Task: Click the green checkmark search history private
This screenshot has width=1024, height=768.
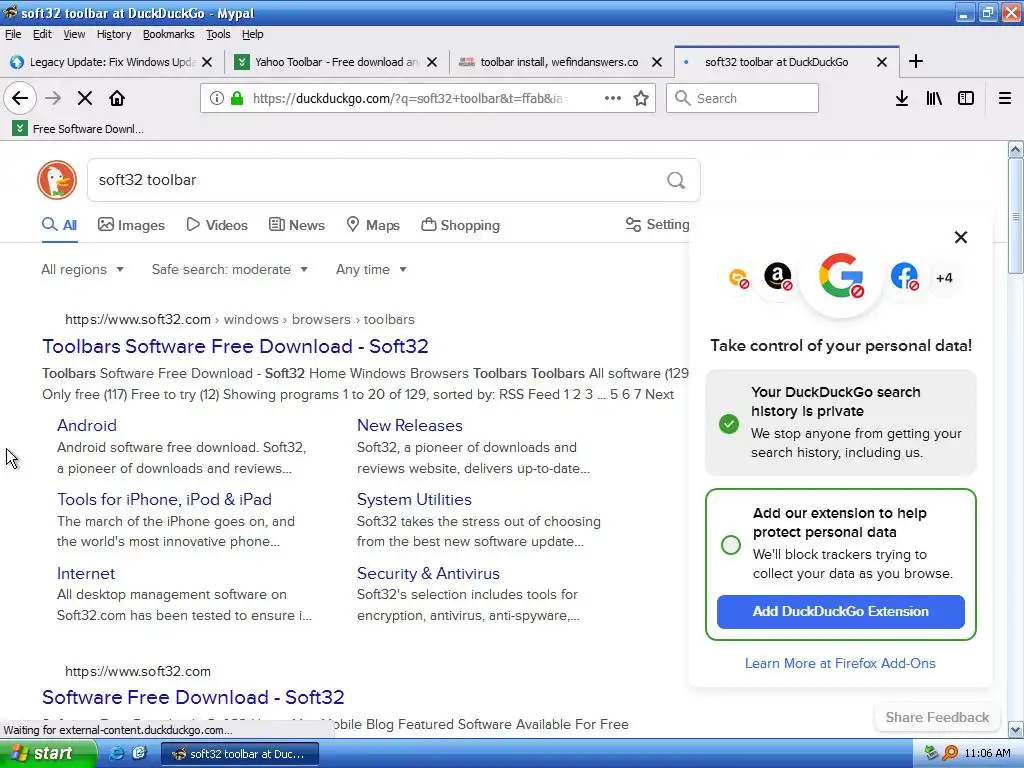Action: click(x=729, y=424)
